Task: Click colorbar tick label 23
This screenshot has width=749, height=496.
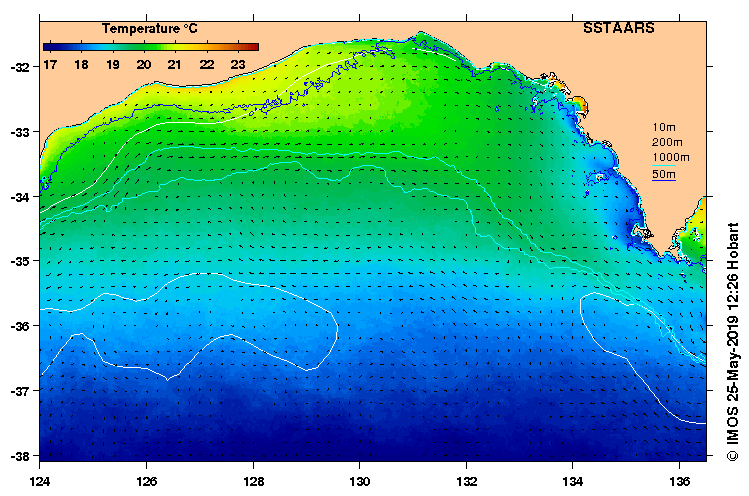Action: tap(238, 65)
